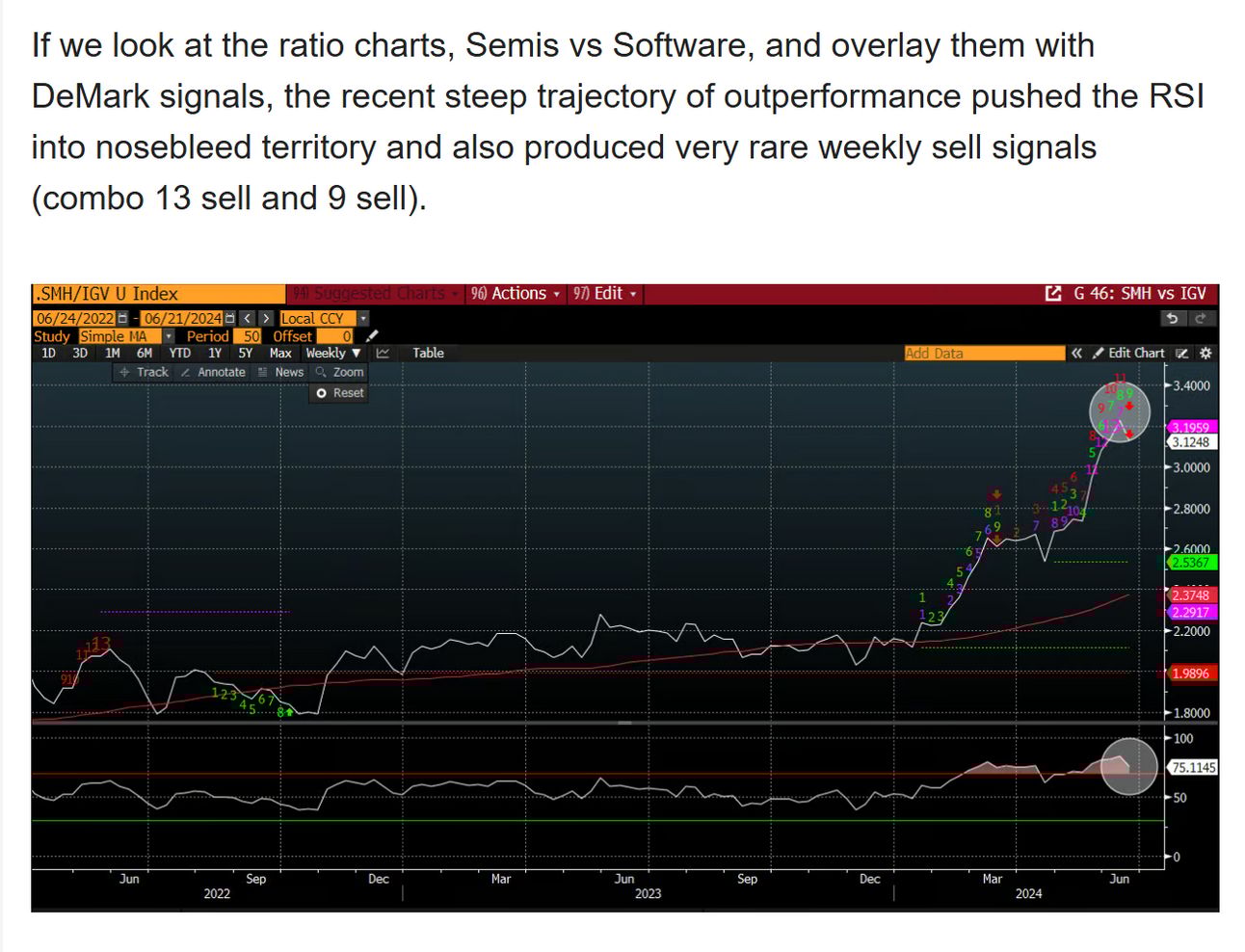Click the annotation edit icon beside the gear
The height and width of the screenshot is (952, 1245).
1182,354
